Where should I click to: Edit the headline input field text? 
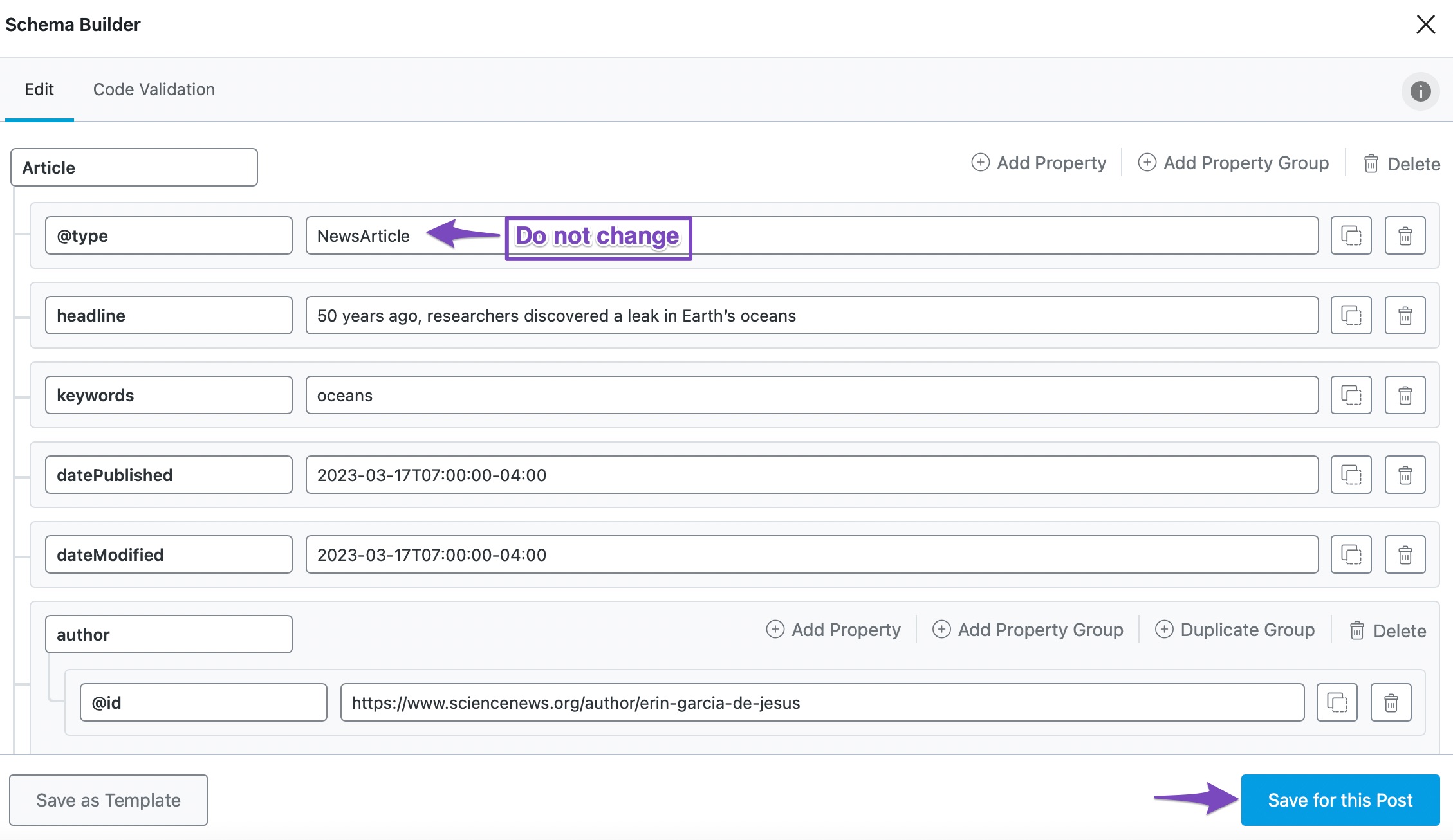[x=811, y=315]
